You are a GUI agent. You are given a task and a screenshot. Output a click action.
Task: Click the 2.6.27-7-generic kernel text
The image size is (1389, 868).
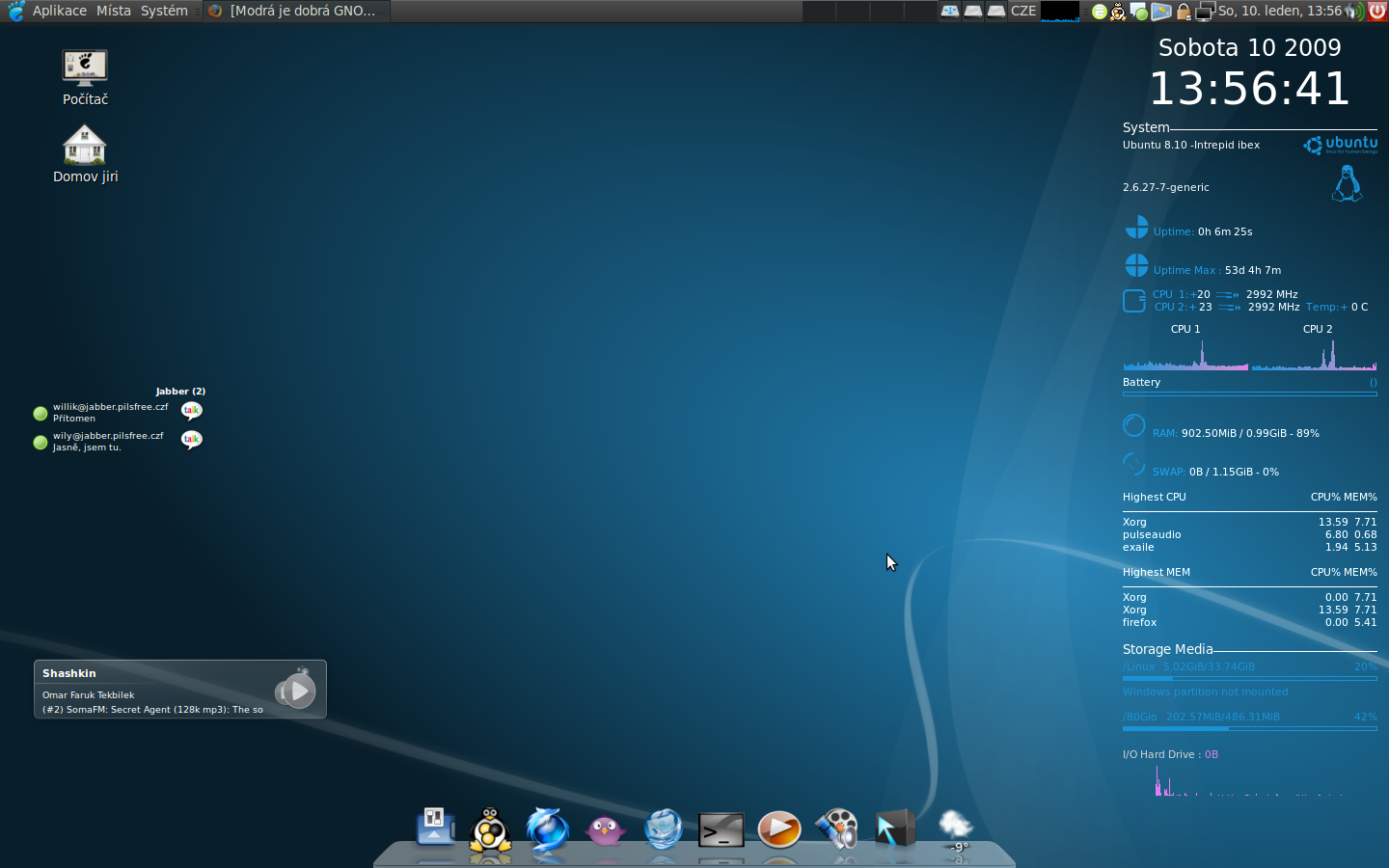1165,187
